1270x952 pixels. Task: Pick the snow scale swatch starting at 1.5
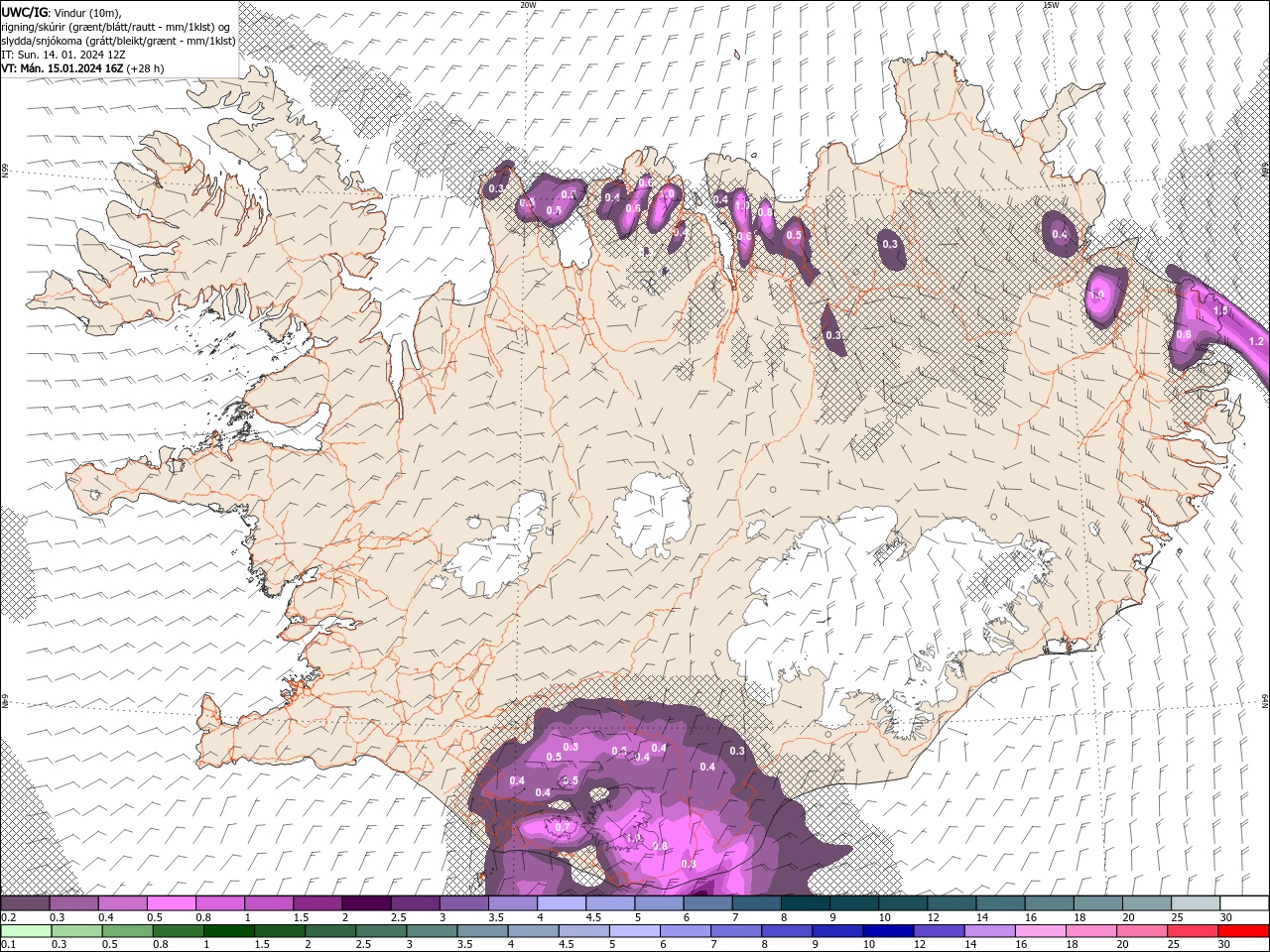pyautogui.click(x=317, y=902)
